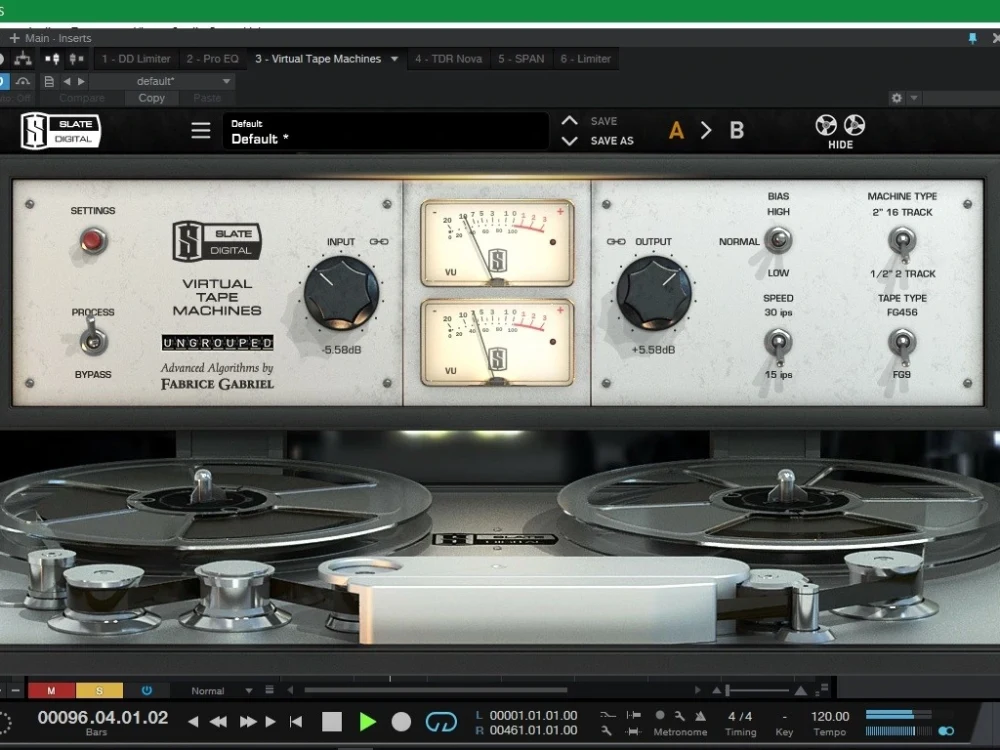Open the sidechain input icon

tap(52, 59)
